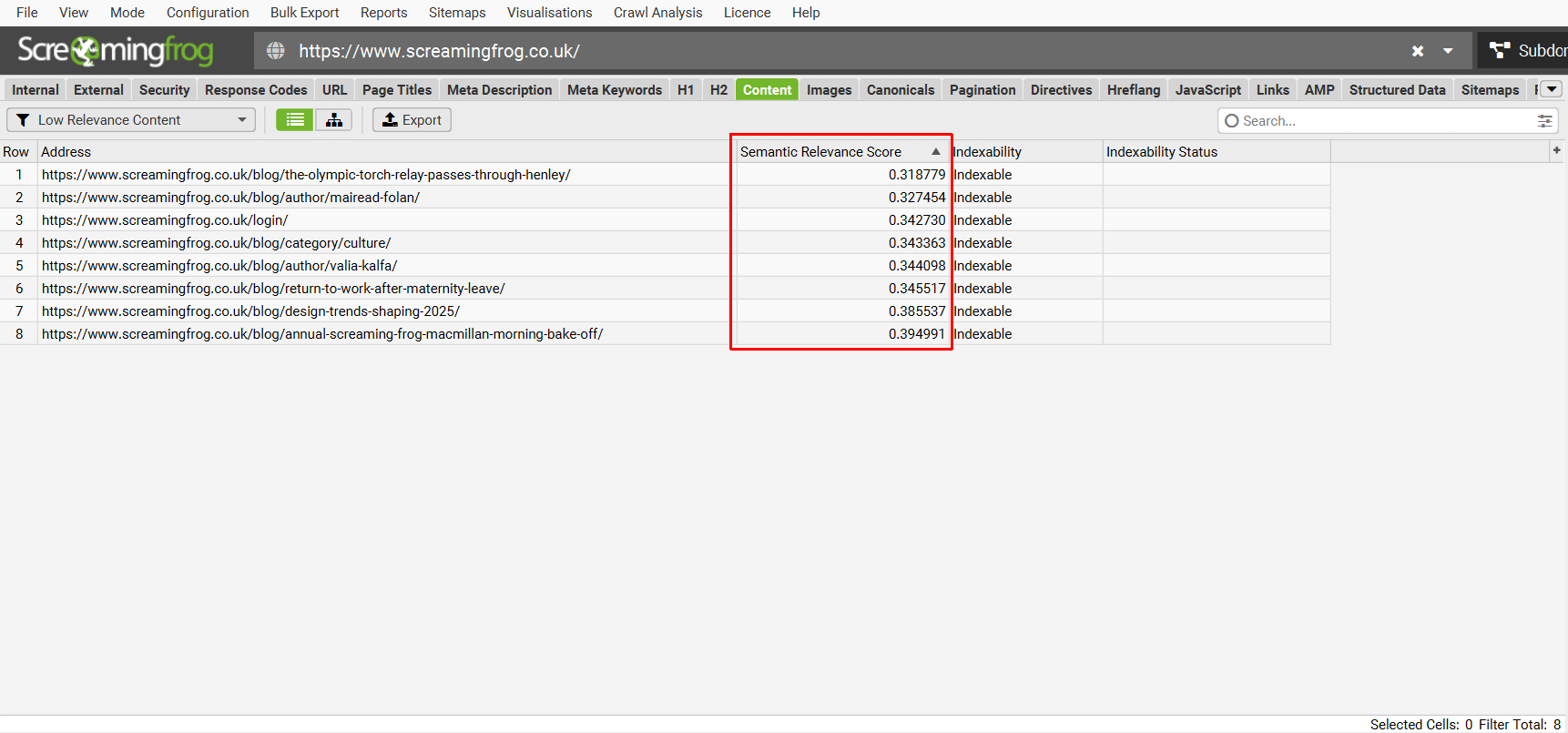This screenshot has height=733, width=1568.
Task: Switch to the Images tab
Action: pos(829,89)
